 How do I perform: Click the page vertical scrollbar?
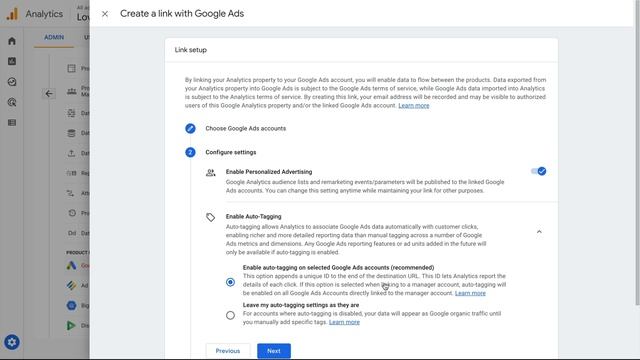pos(637,153)
